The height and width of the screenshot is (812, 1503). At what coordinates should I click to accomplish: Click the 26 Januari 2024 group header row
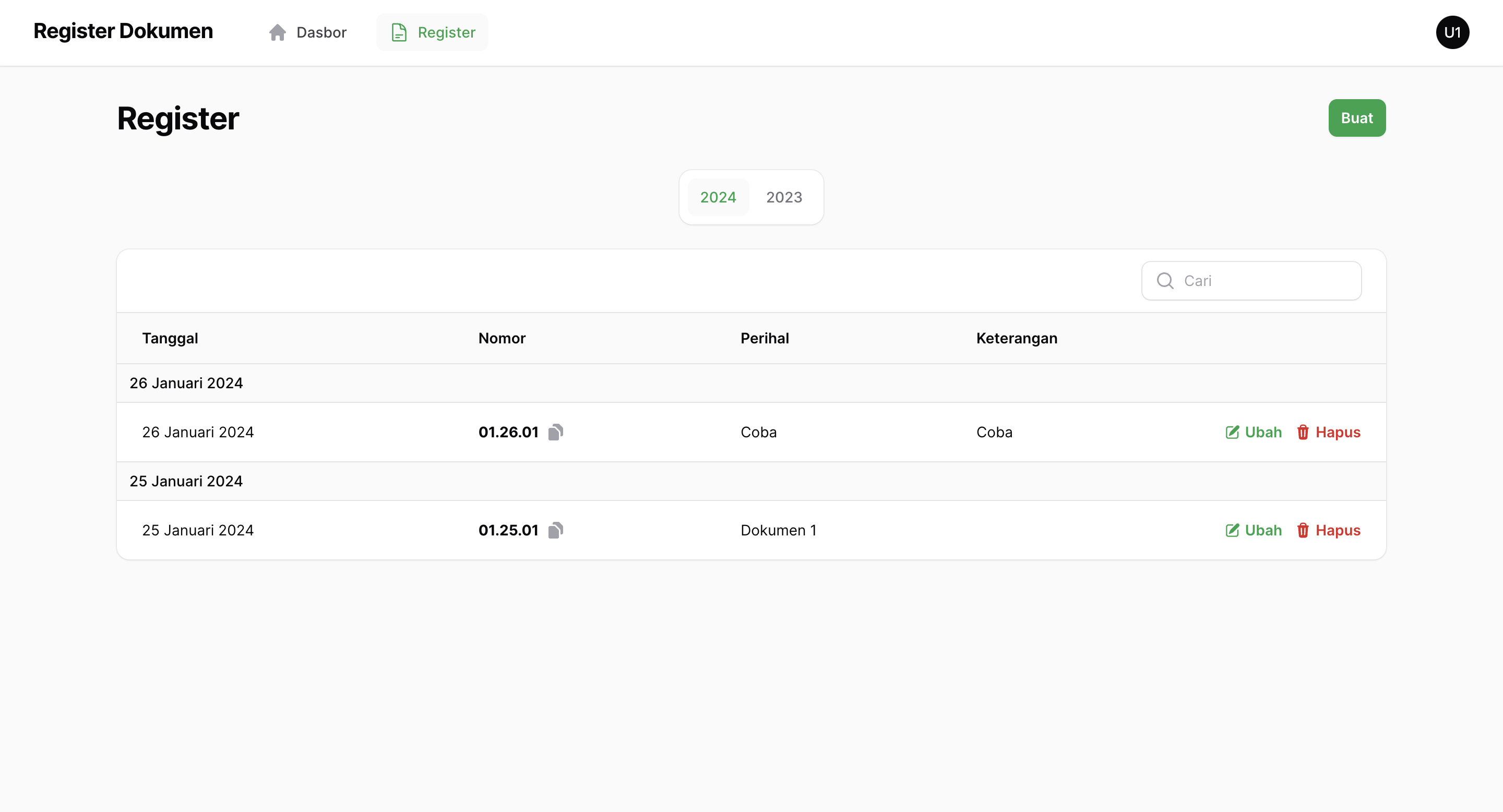pyautogui.click(x=186, y=383)
